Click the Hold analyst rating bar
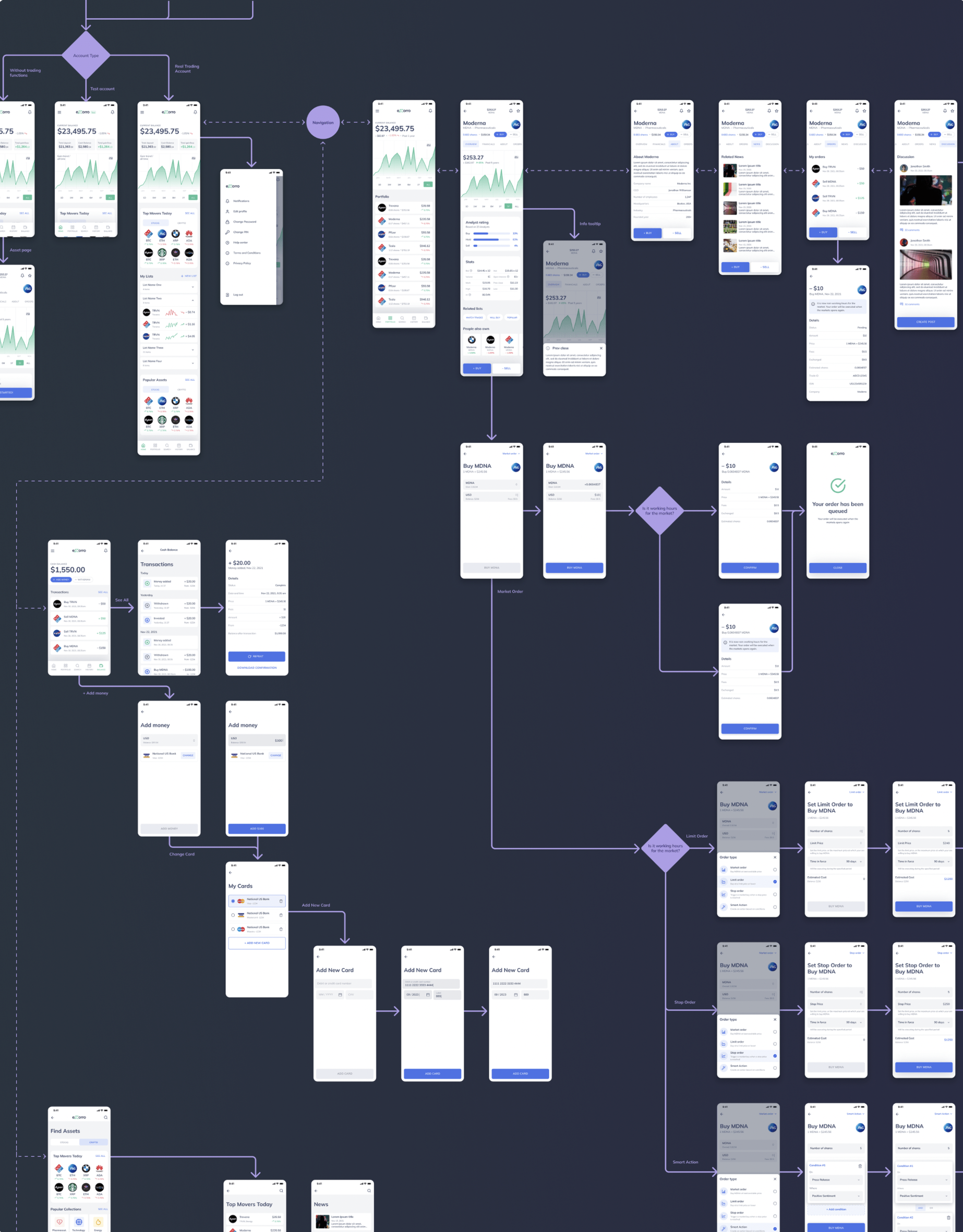Screen dimensions: 963x1232 (x=486, y=239)
